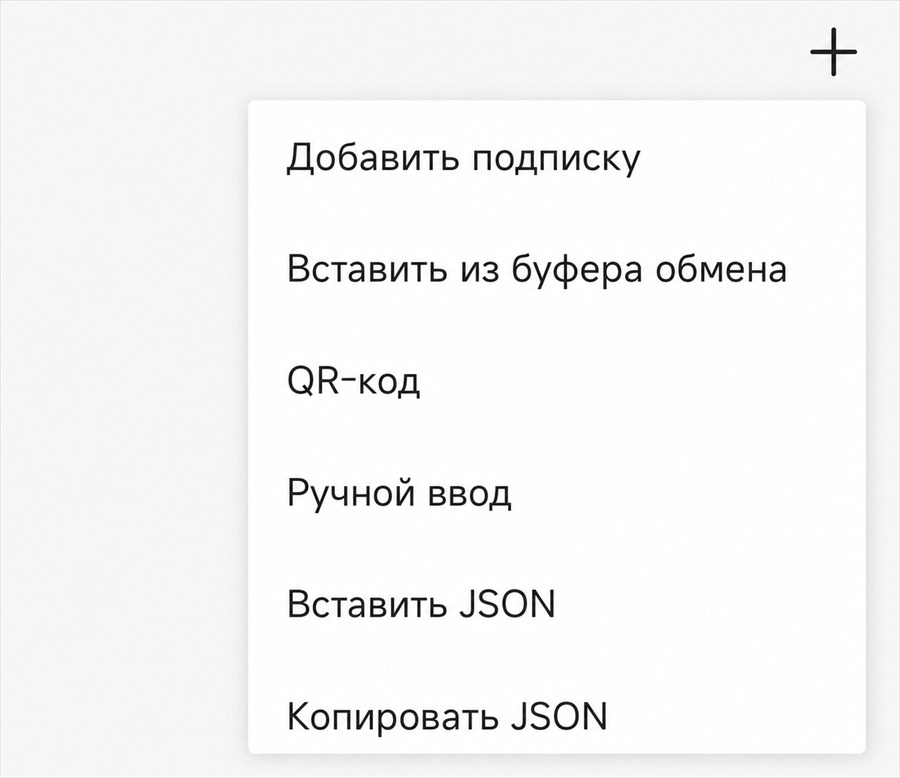Screen dimensions: 900x778
Task: Click "Копировать JSON" menu item
Action: [x=557, y=715]
